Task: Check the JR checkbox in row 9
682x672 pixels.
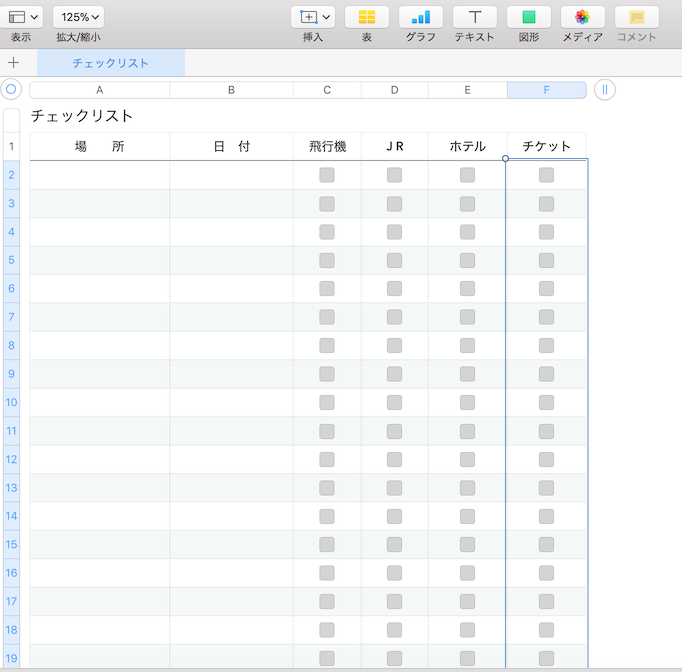Action: coord(394,374)
